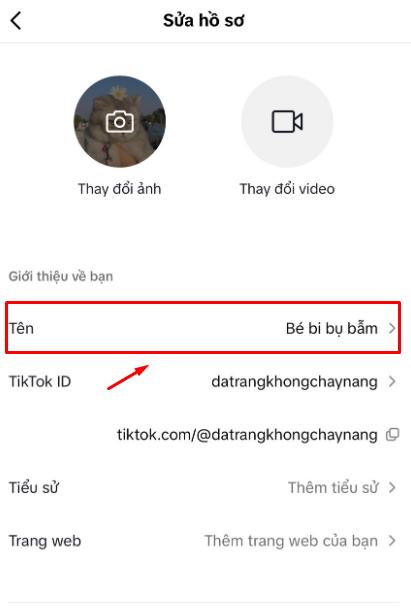Open the Tiểu sử row
Screen dimensions: 411x611
point(203,487)
